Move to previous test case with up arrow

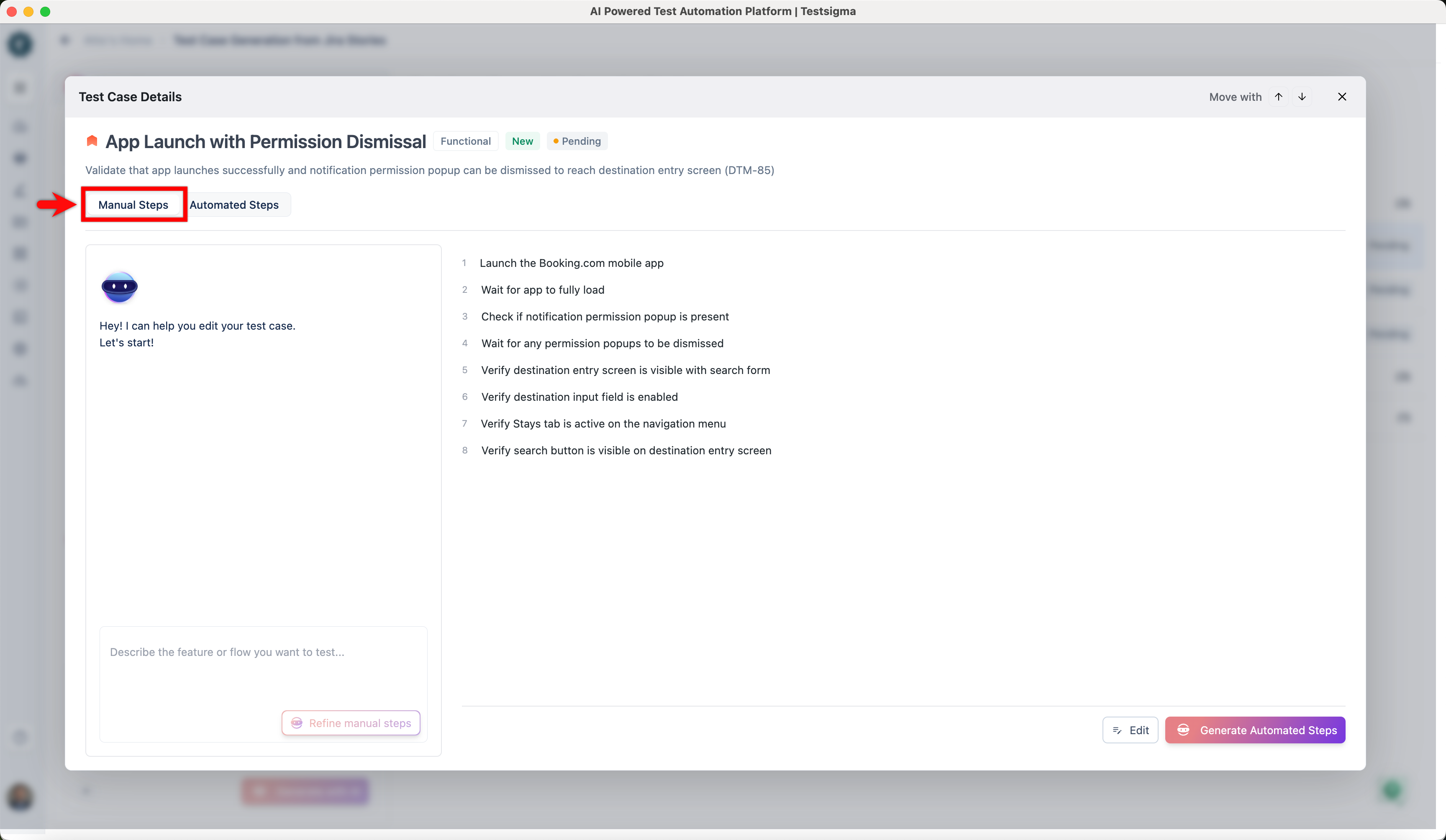pyautogui.click(x=1279, y=97)
